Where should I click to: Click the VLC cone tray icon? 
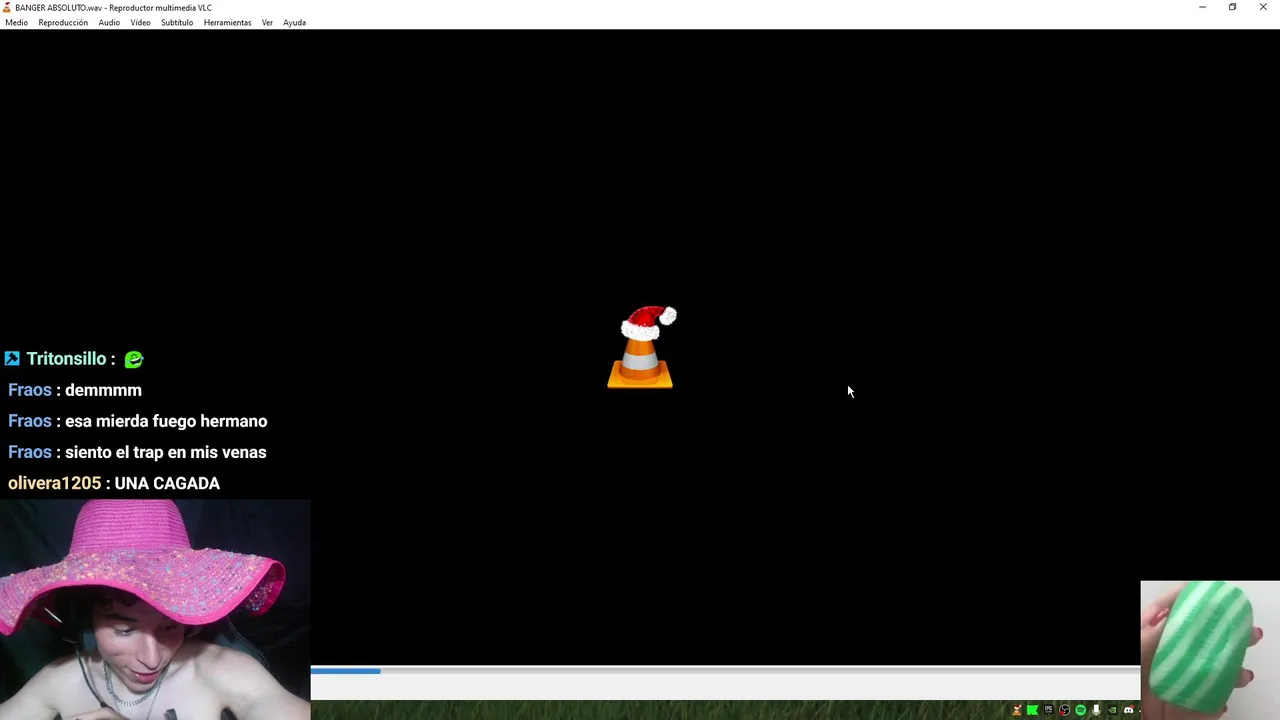(x=1017, y=710)
